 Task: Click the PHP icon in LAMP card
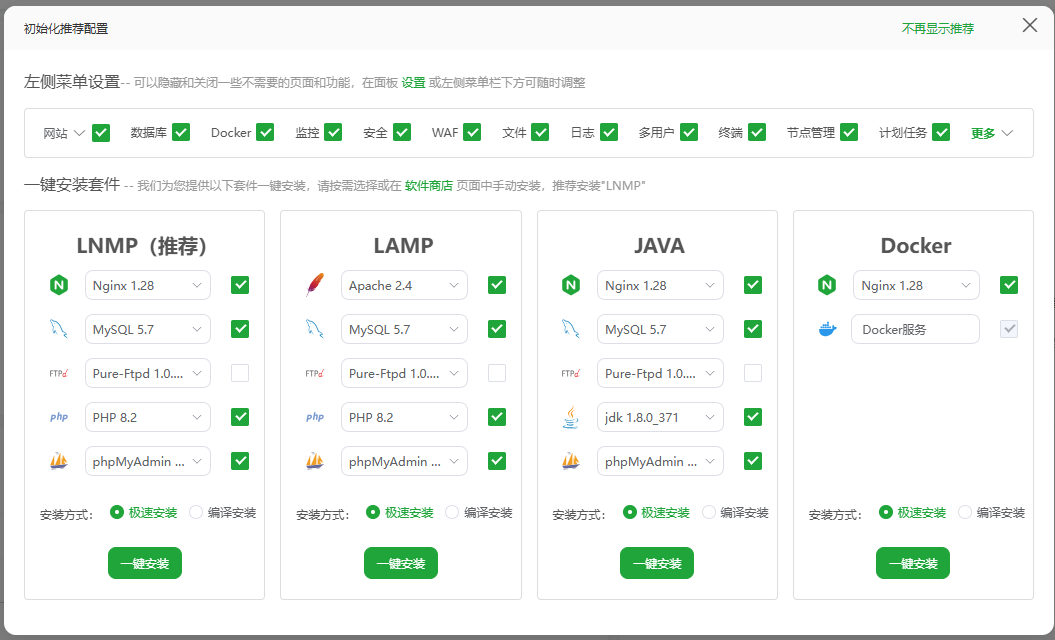[x=315, y=417]
